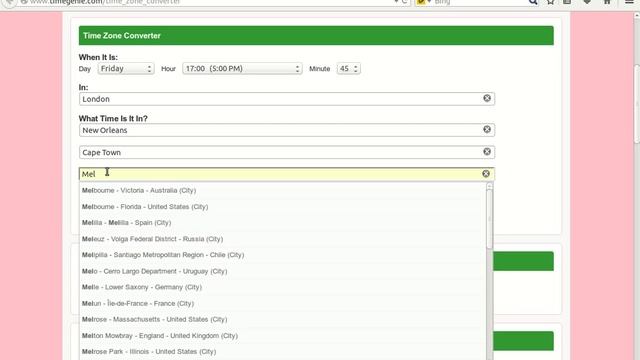The width and height of the screenshot is (640, 360).
Task: Bookmark this page with the star icon
Action: [550, 2]
